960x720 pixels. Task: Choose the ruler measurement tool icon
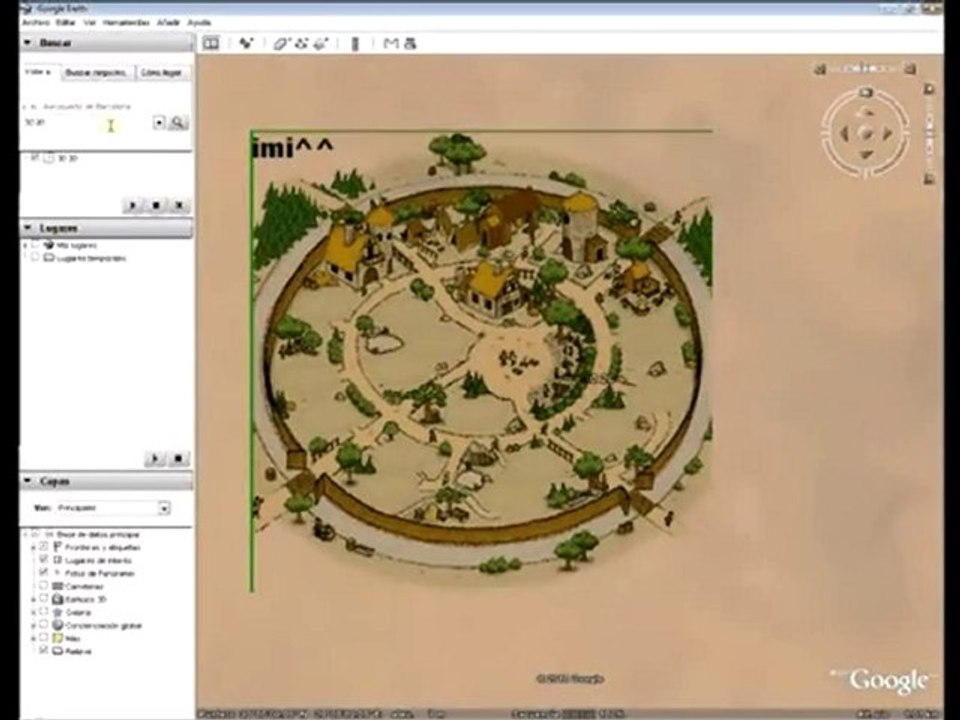[x=355, y=43]
